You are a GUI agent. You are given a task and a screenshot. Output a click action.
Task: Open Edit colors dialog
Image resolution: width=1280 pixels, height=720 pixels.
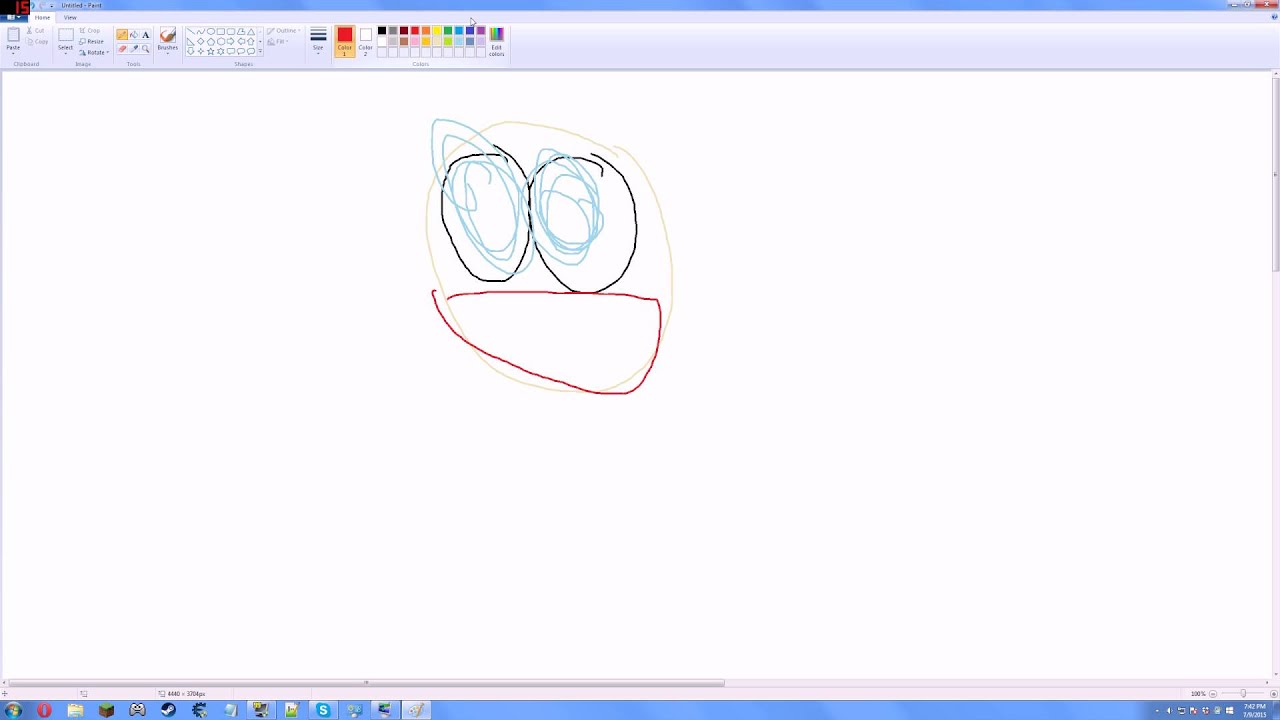496,41
